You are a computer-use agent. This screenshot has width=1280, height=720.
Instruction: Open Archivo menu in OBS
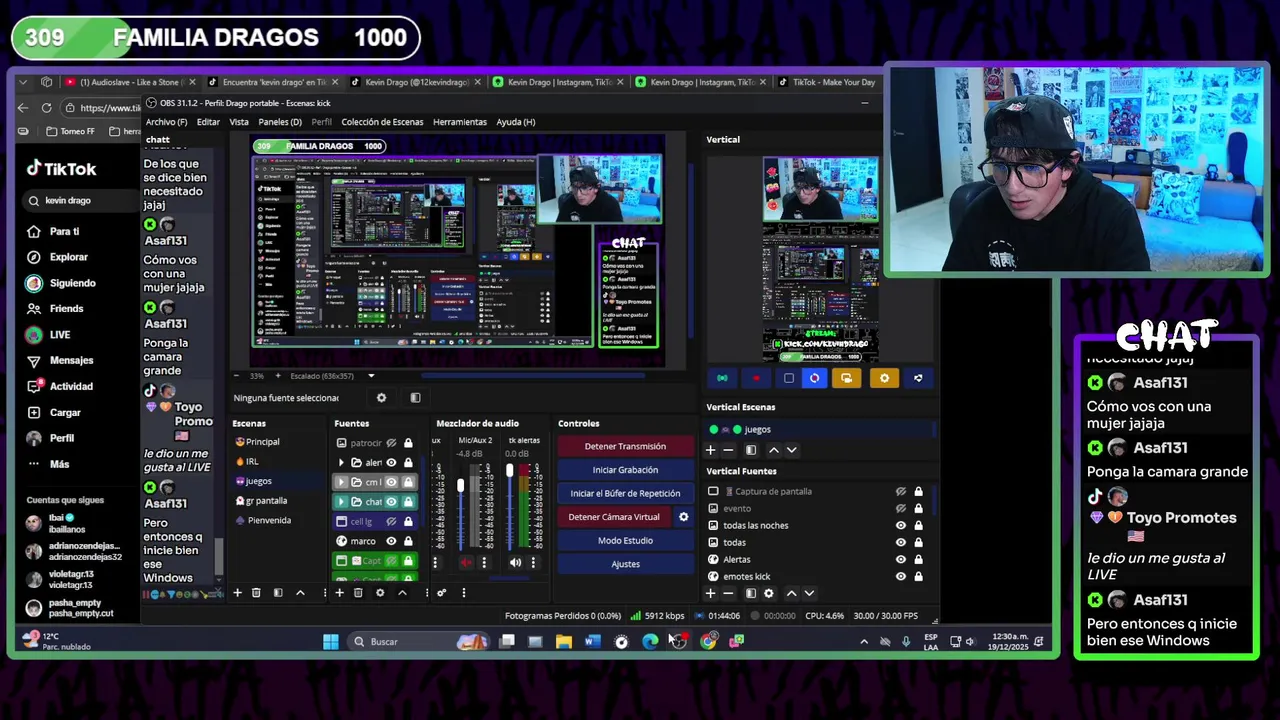(166, 122)
